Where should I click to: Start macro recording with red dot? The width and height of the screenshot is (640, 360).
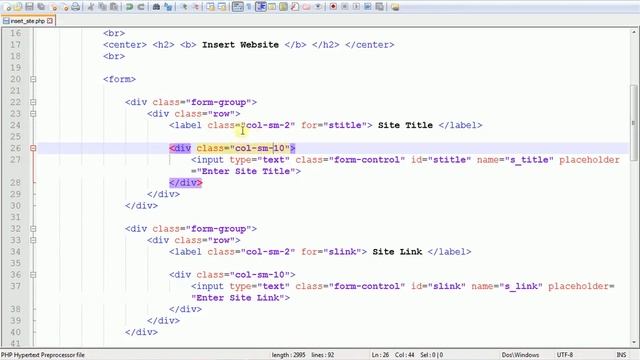333,7
